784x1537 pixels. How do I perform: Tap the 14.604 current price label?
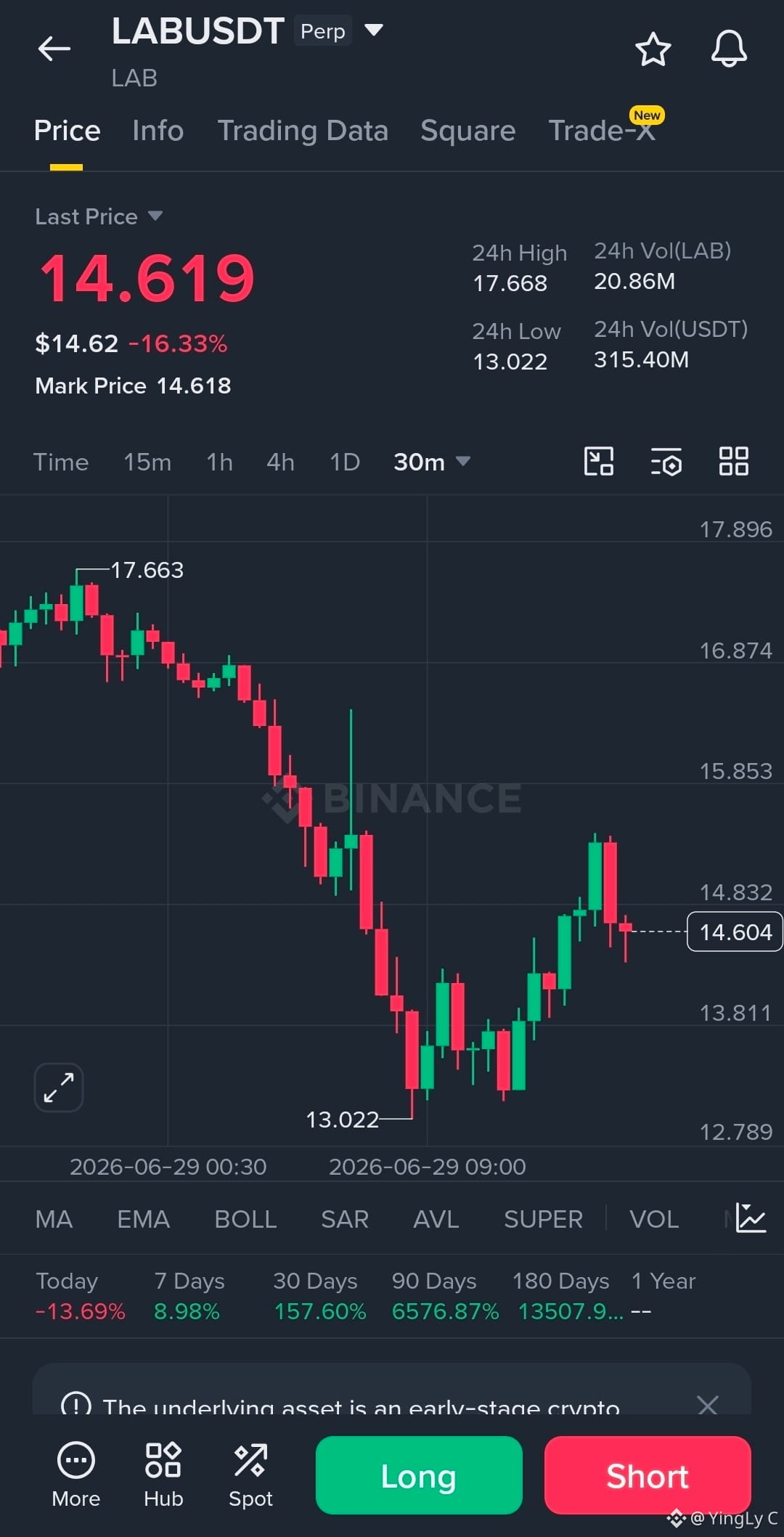point(735,931)
